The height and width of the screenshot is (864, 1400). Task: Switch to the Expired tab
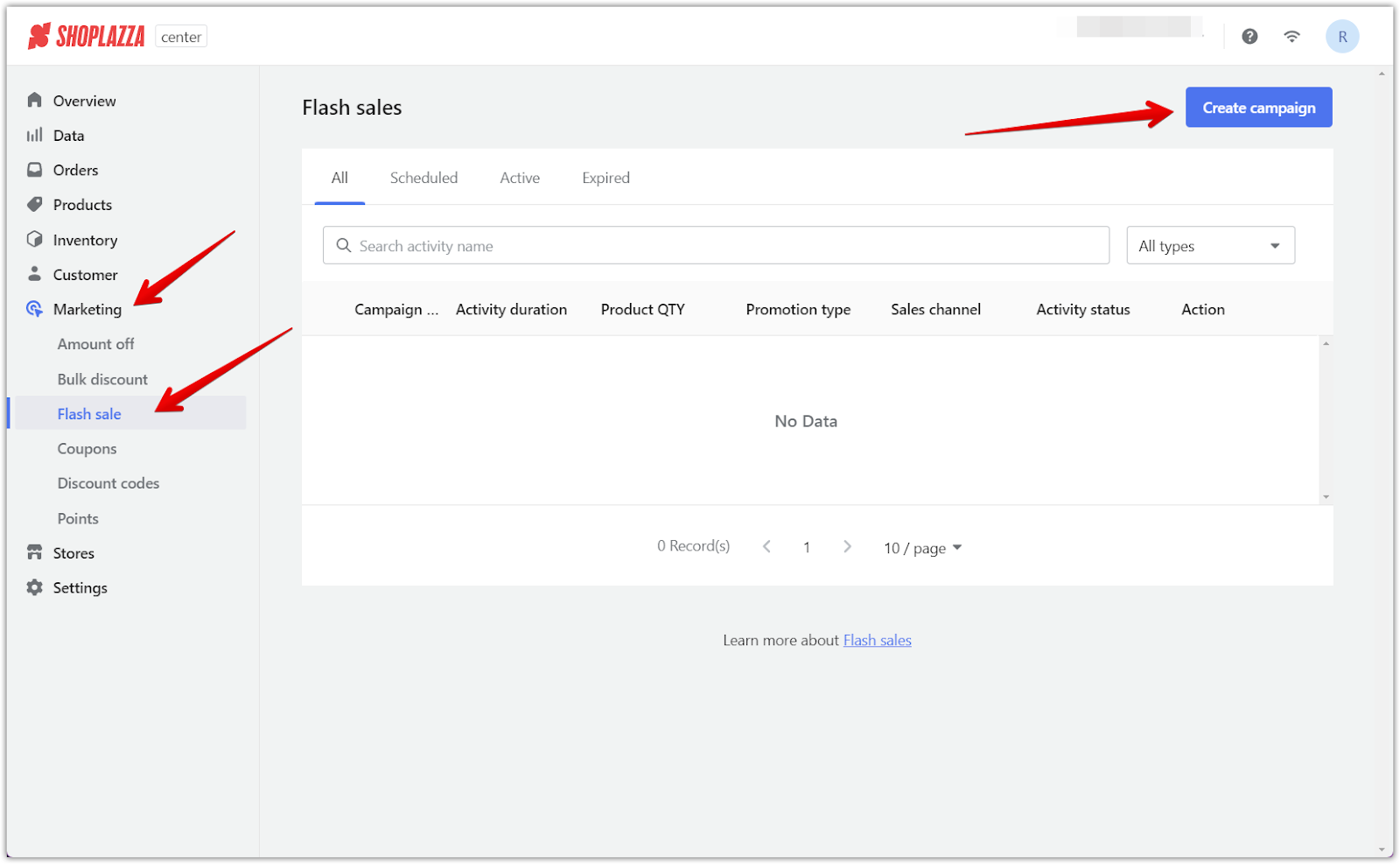tap(605, 177)
